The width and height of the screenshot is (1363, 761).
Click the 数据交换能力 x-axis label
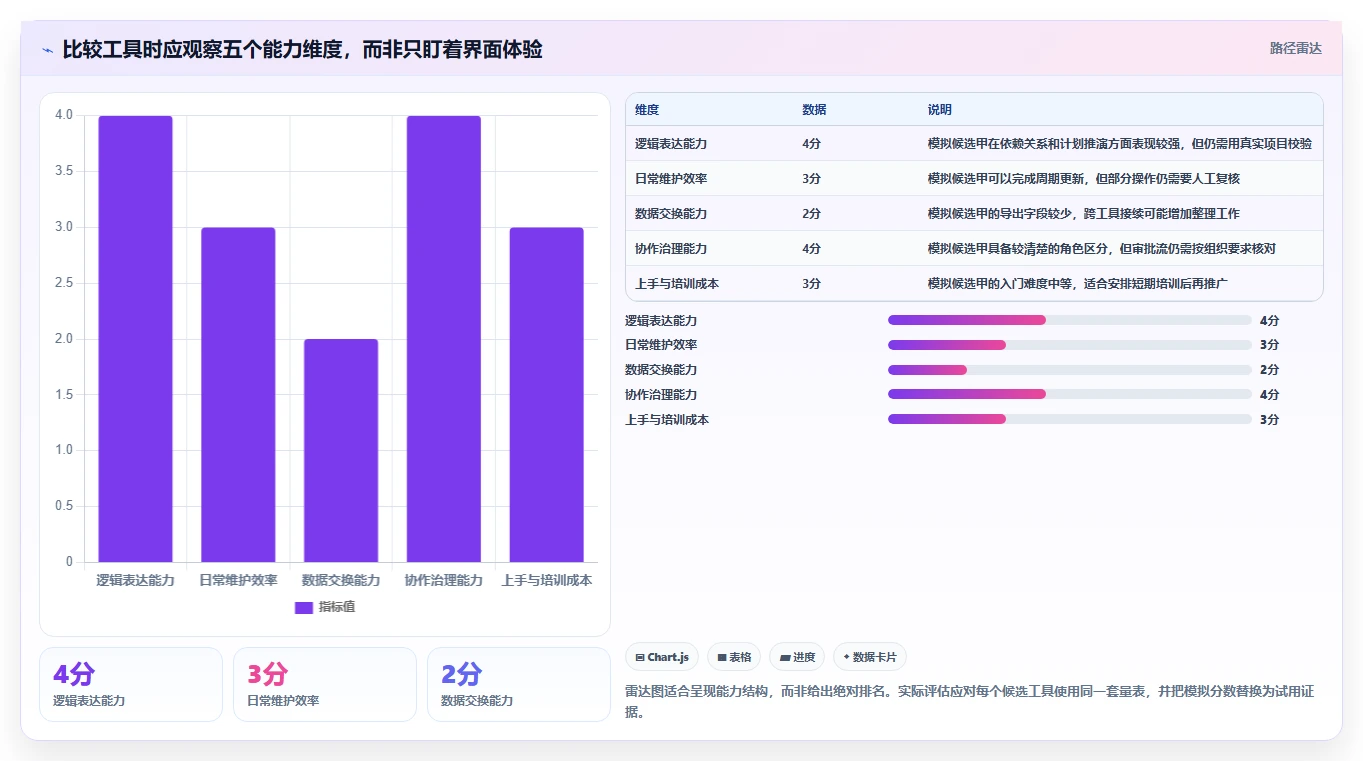click(x=341, y=580)
